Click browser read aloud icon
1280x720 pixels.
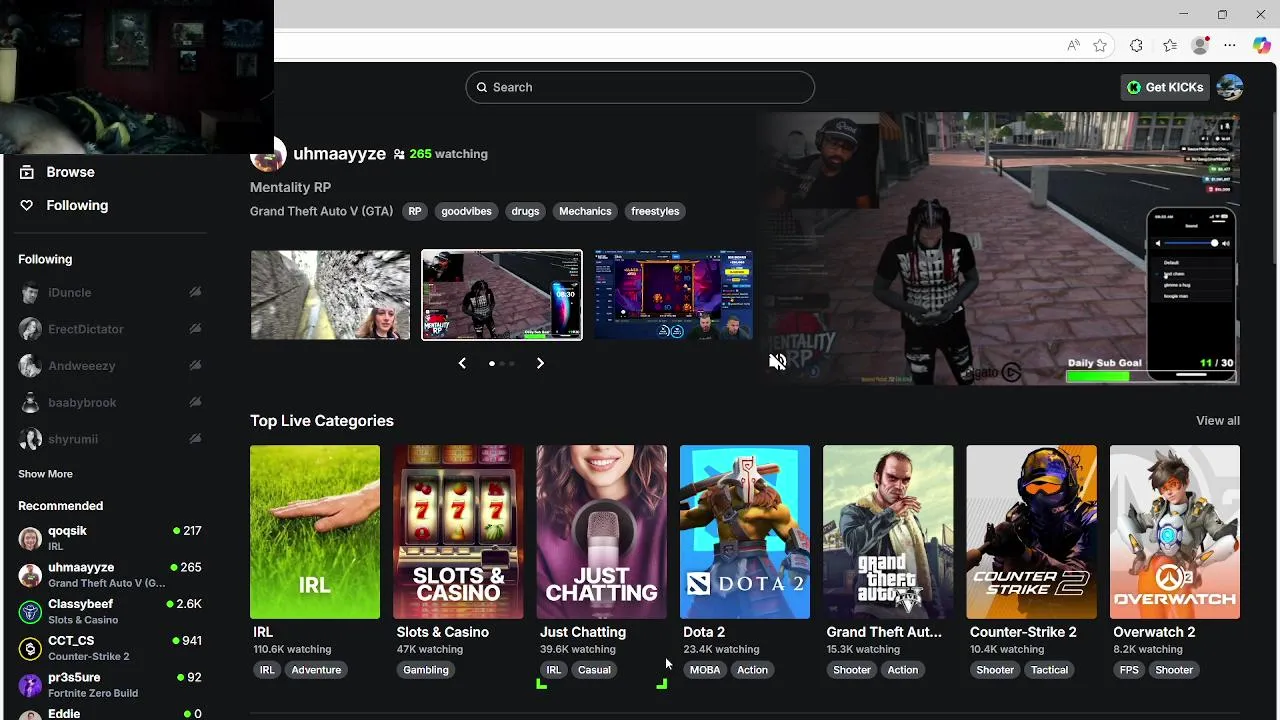pos(1073,45)
